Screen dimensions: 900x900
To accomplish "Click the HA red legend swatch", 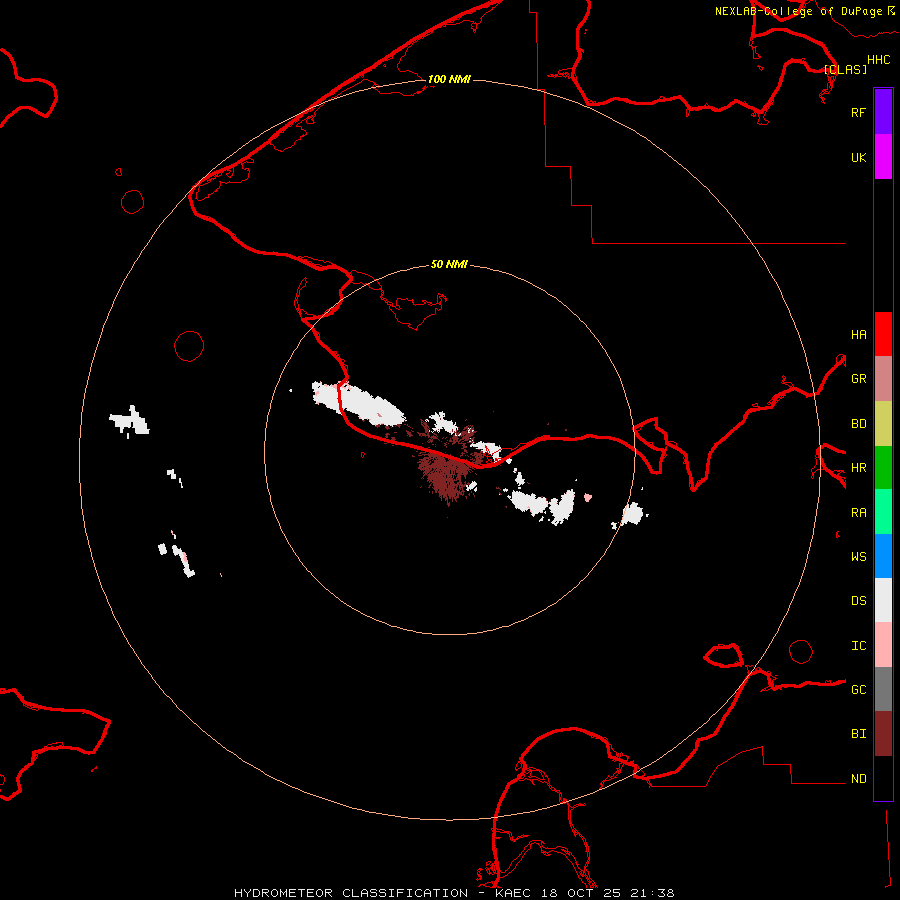I will (x=883, y=334).
